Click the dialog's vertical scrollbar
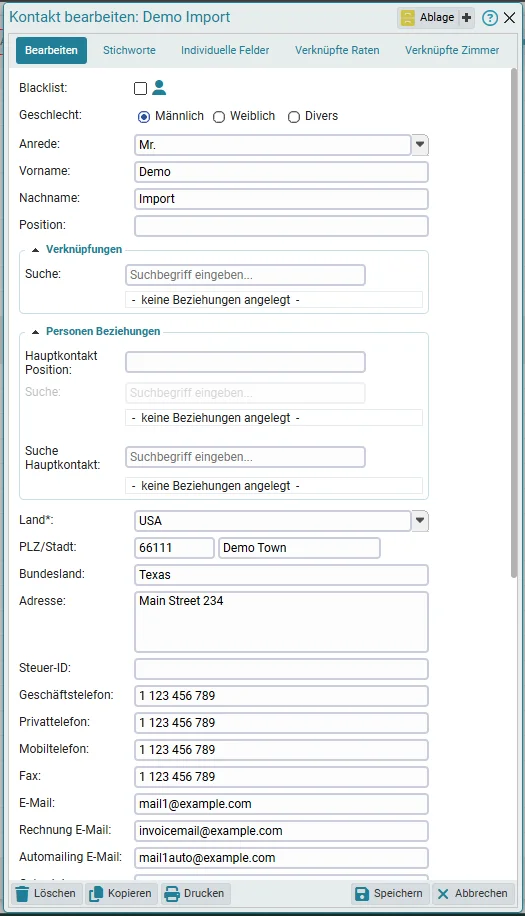 tap(514, 323)
